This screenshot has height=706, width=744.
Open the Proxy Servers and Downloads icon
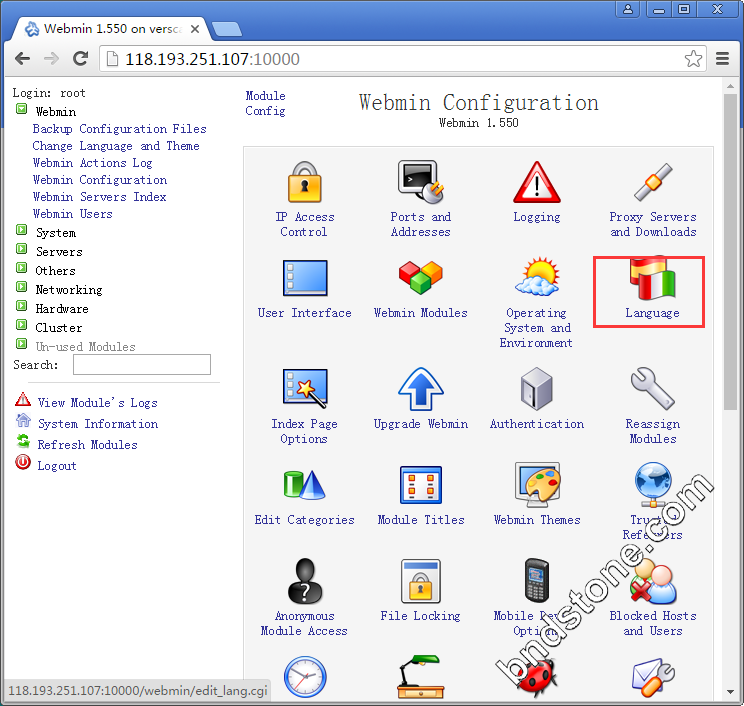653,183
